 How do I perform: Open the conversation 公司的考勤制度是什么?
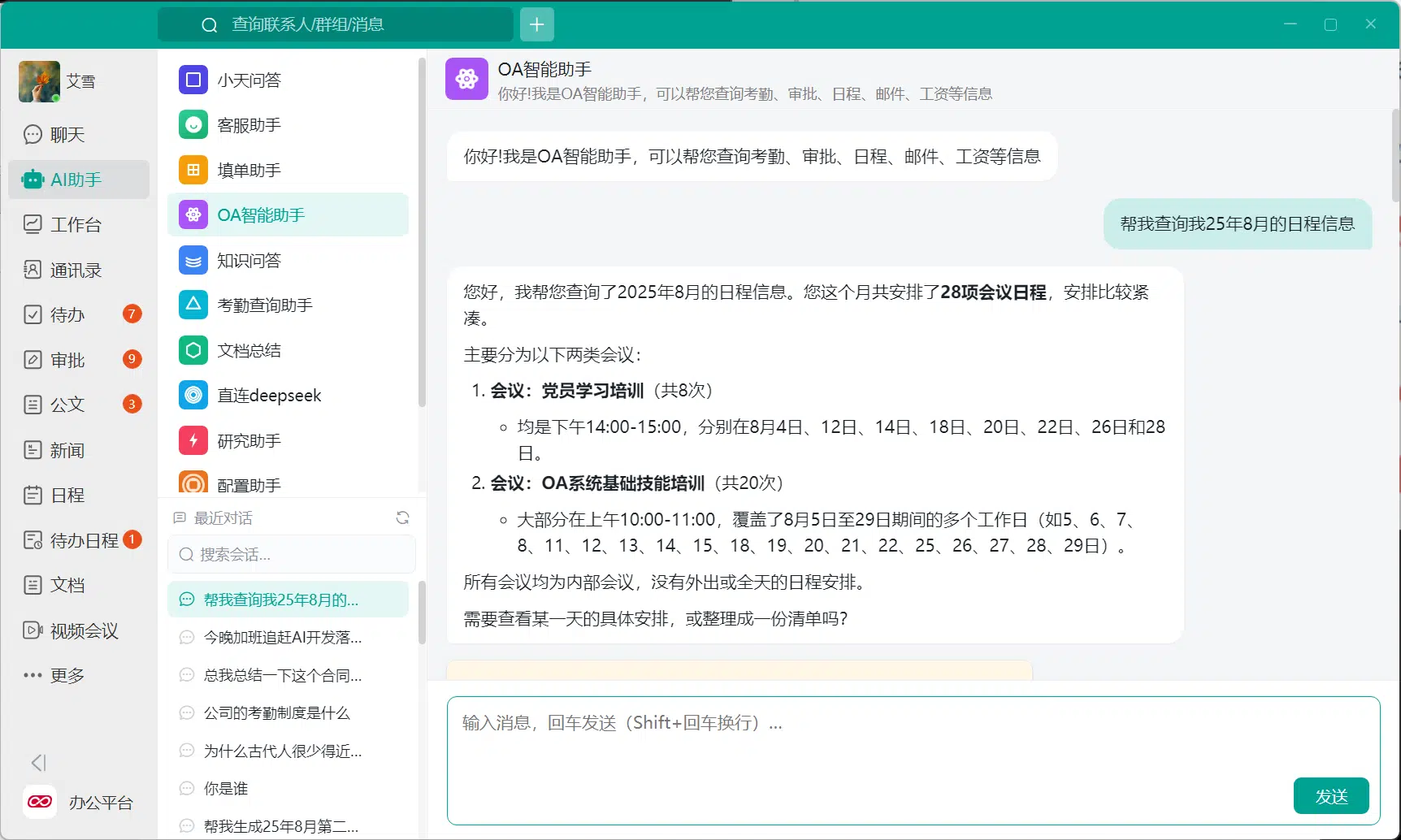click(288, 712)
